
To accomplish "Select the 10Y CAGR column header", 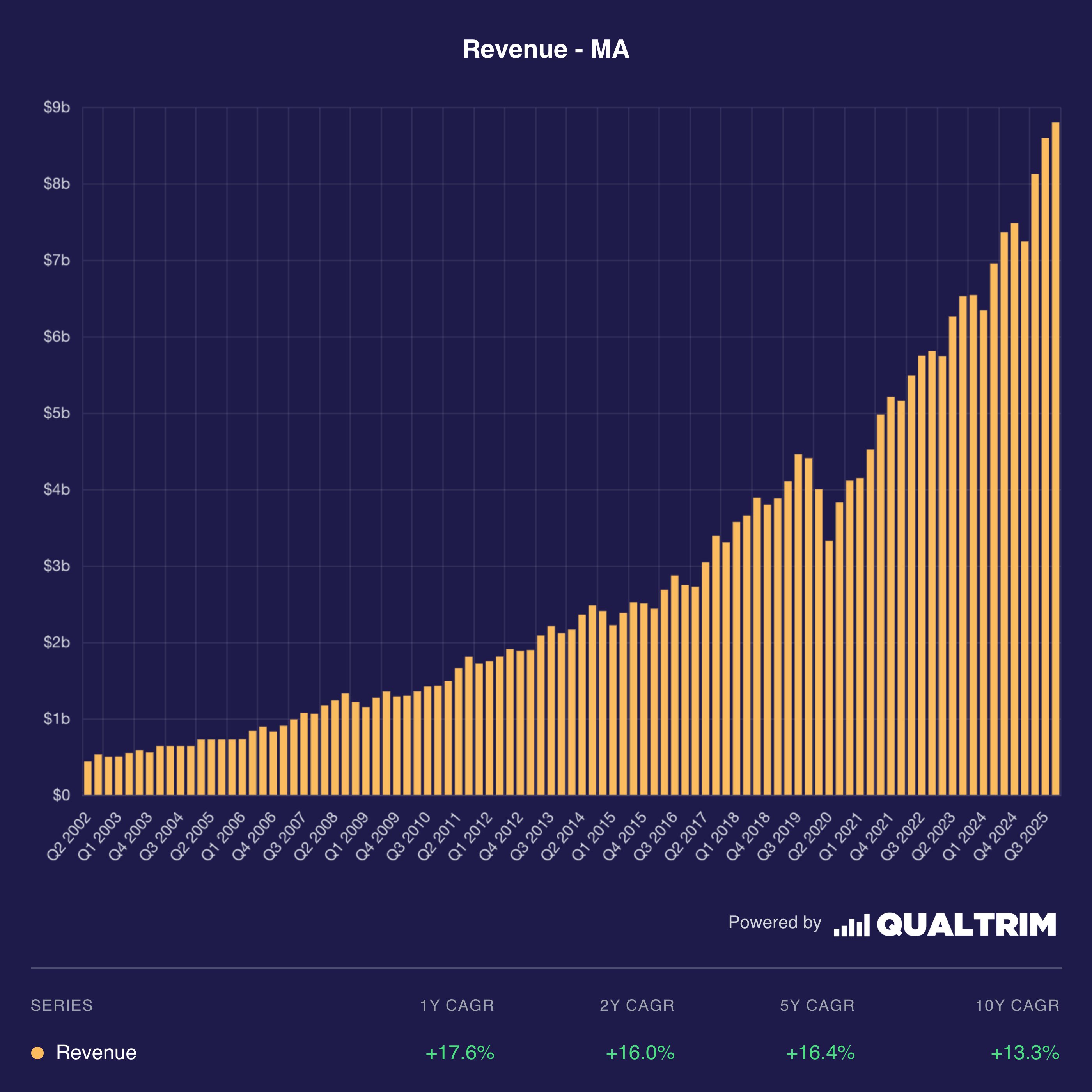I will point(1017,1005).
